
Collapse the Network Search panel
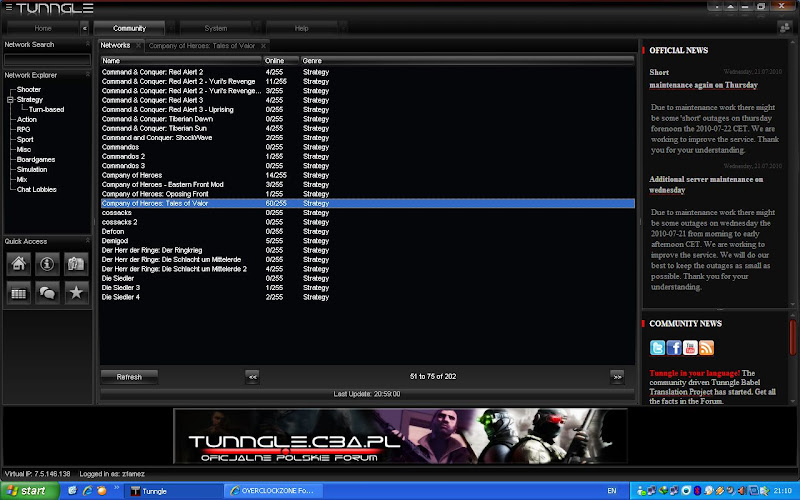point(87,44)
